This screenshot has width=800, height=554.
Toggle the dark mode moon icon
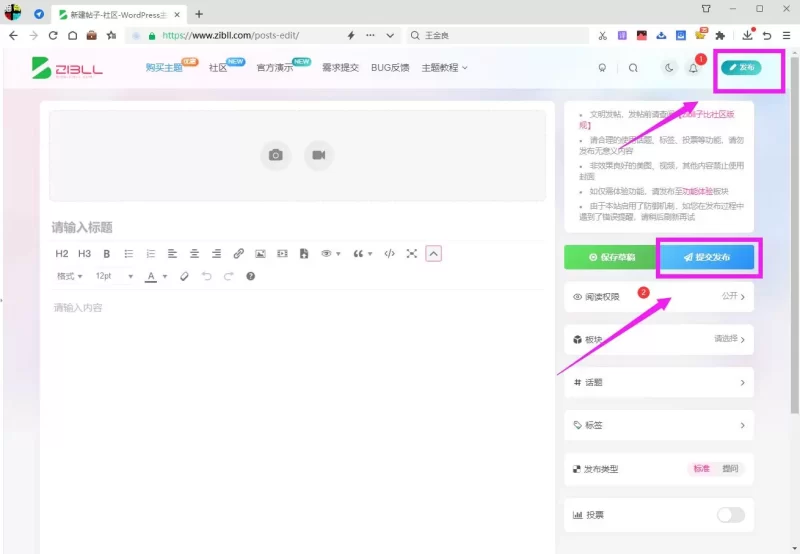click(x=669, y=68)
